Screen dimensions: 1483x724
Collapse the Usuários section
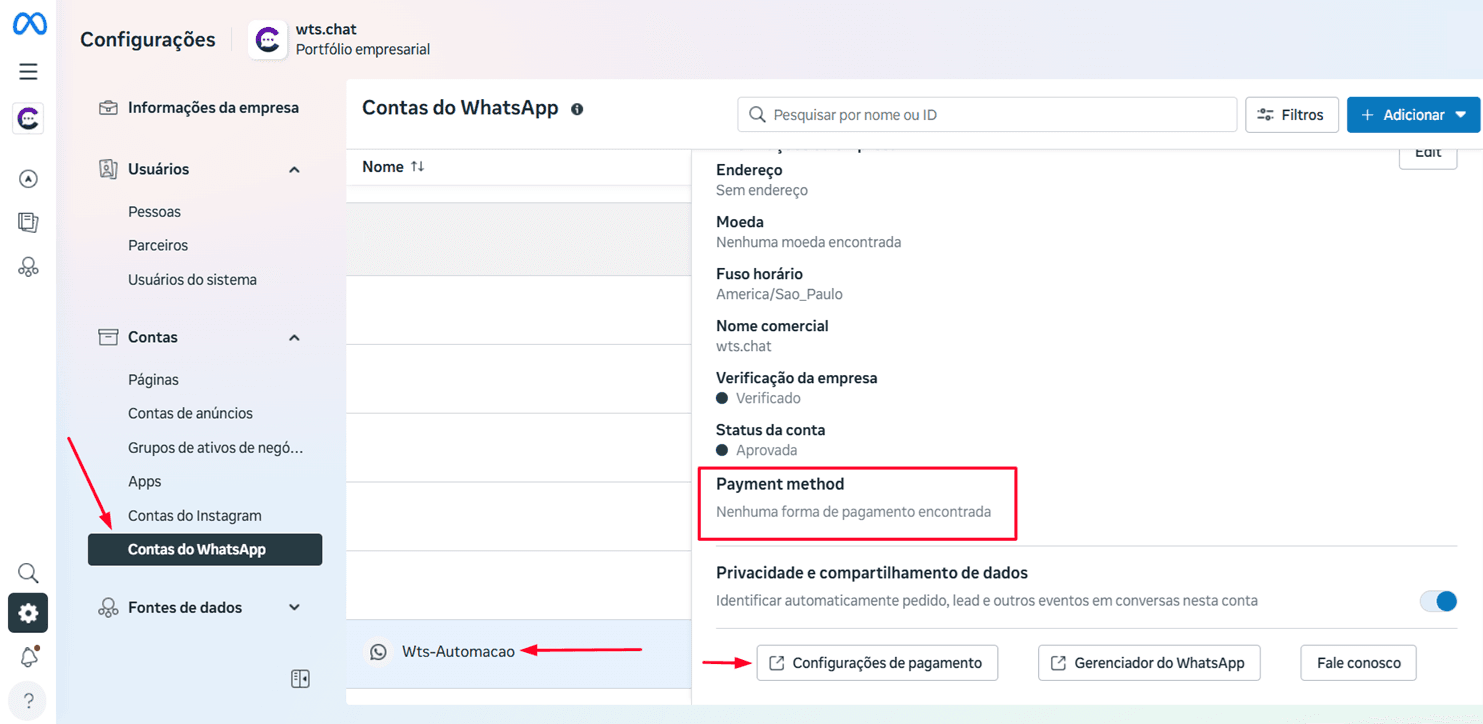(294, 170)
